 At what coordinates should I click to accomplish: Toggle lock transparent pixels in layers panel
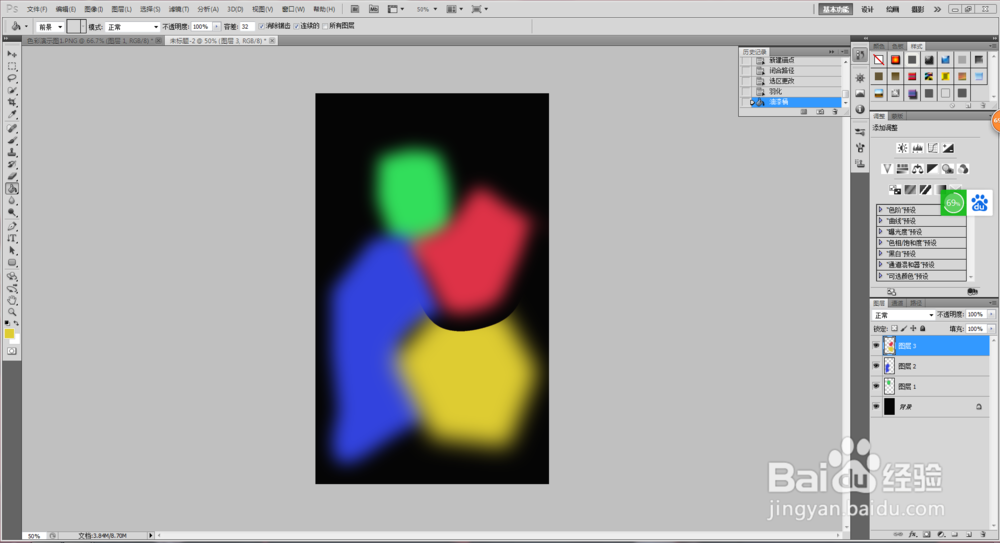click(x=894, y=329)
